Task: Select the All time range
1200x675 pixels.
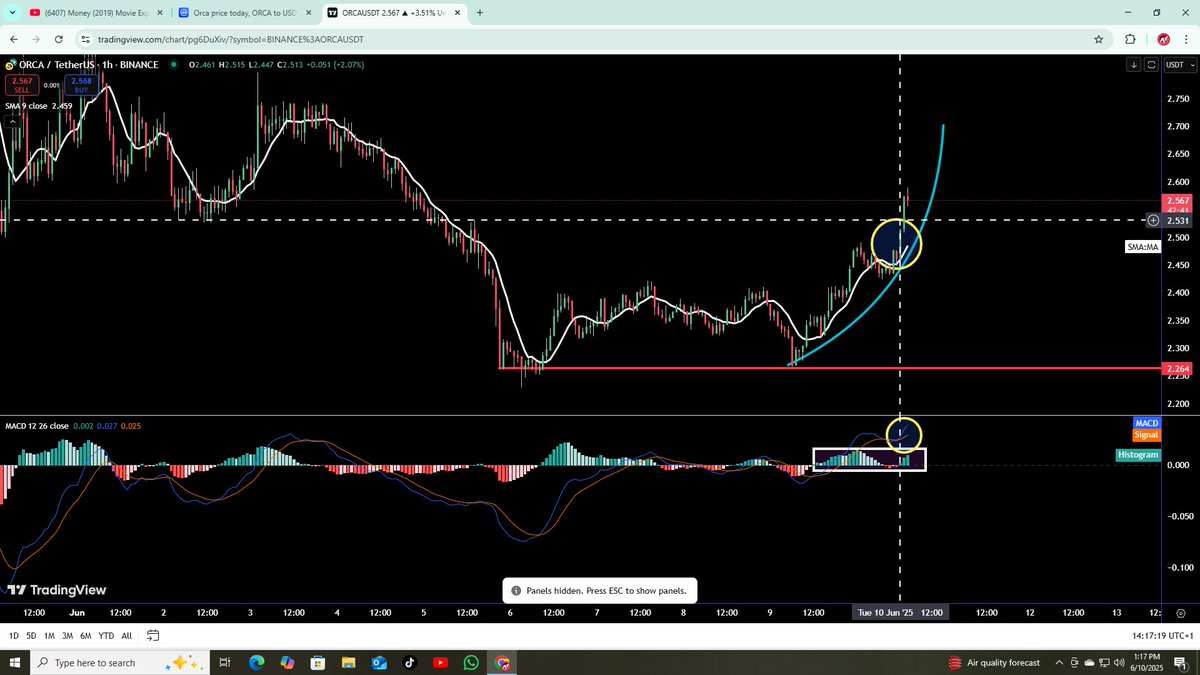Action: click(127, 636)
